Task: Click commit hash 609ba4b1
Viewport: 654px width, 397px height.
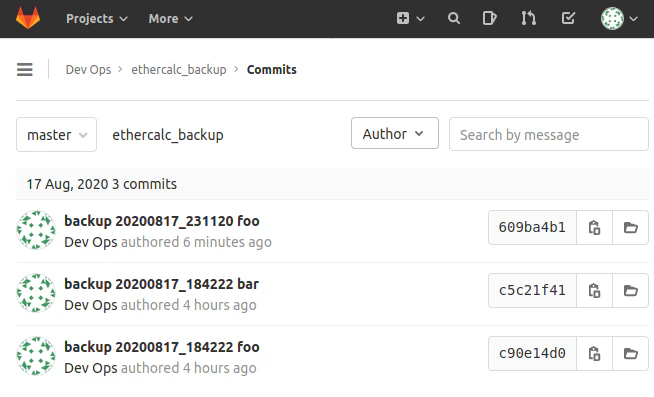Action: click(x=532, y=228)
